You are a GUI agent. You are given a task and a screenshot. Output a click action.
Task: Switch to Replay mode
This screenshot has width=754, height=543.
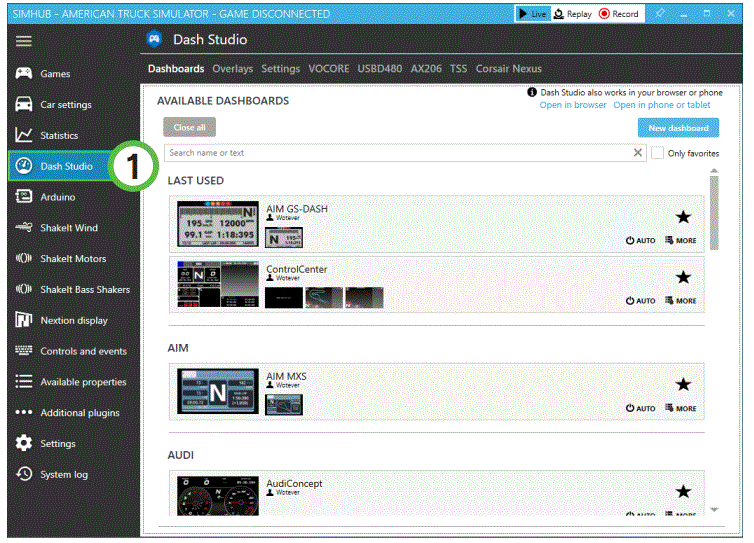coord(573,14)
